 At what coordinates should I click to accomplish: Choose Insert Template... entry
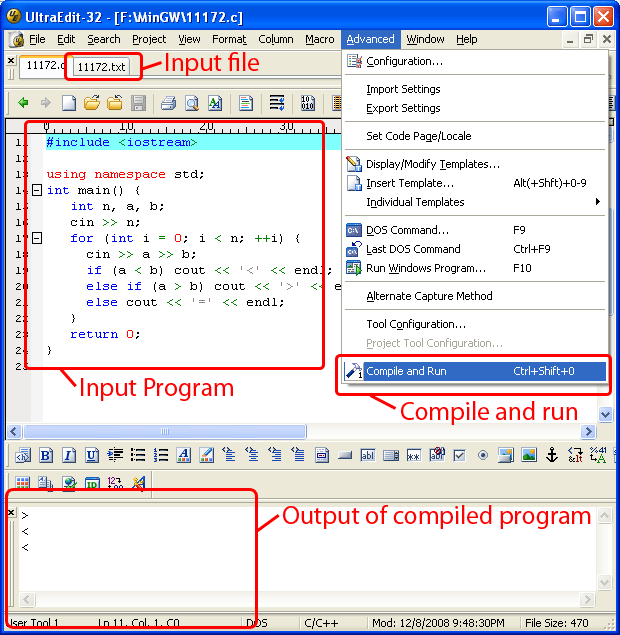click(475, 183)
